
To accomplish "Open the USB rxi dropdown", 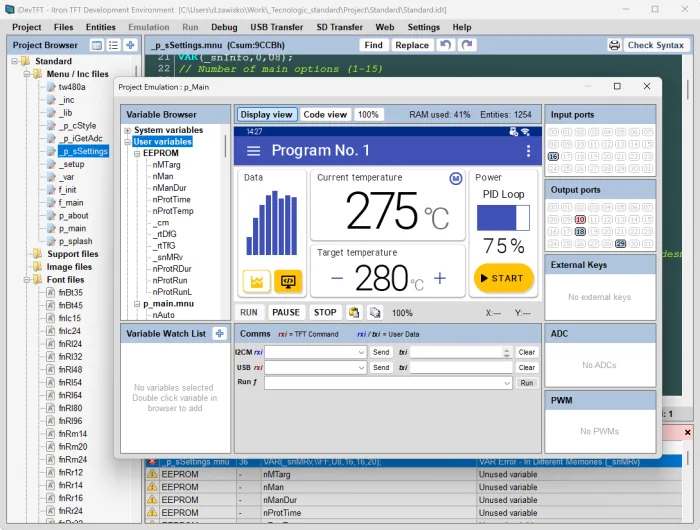I will click(361, 368).
